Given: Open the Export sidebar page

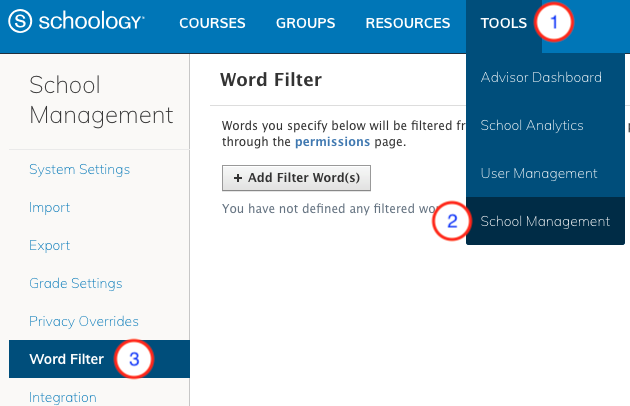Looking at the screenshot, I should [50, 245].
